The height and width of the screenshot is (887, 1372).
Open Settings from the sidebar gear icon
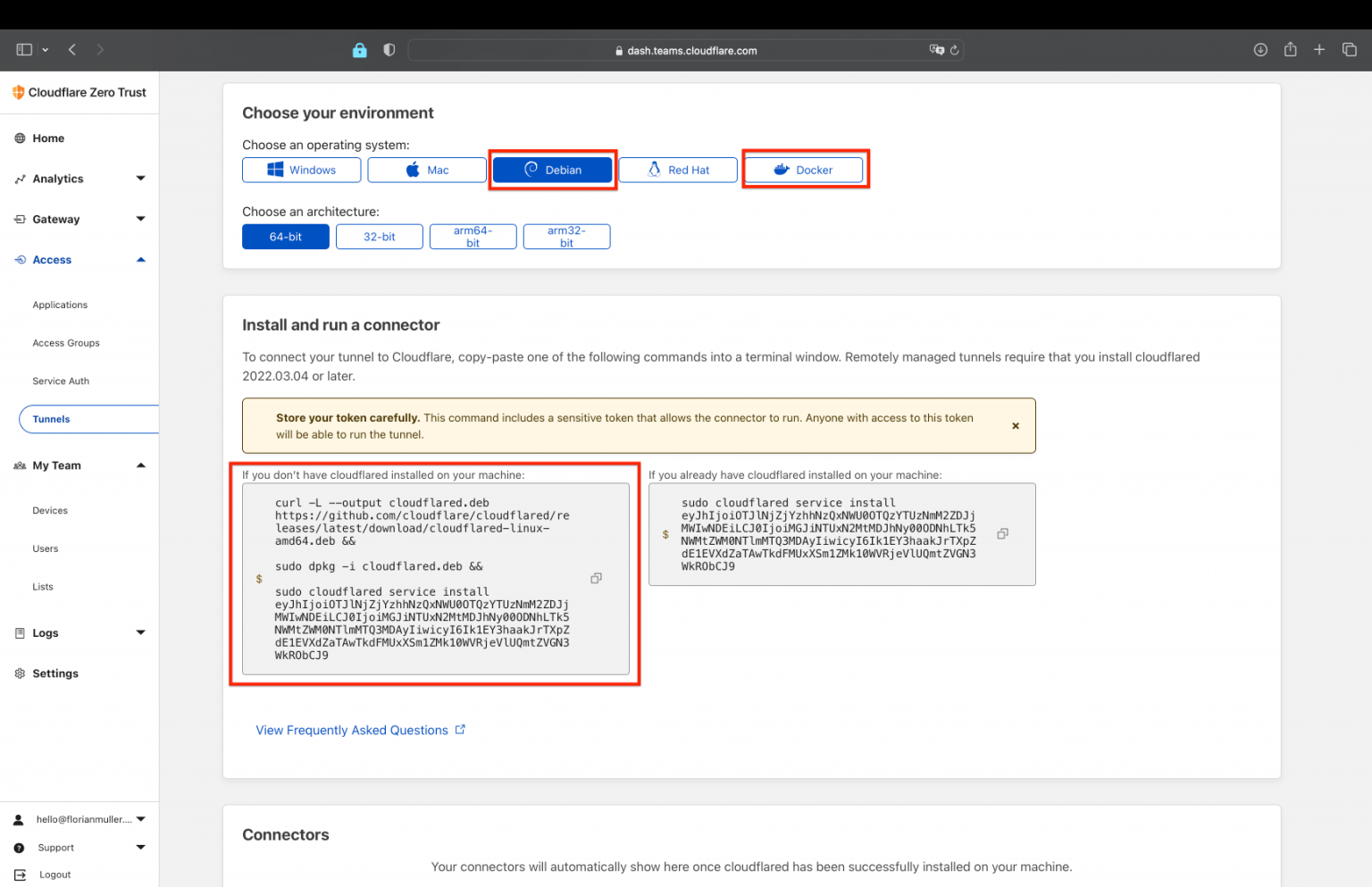coord(18,674)
